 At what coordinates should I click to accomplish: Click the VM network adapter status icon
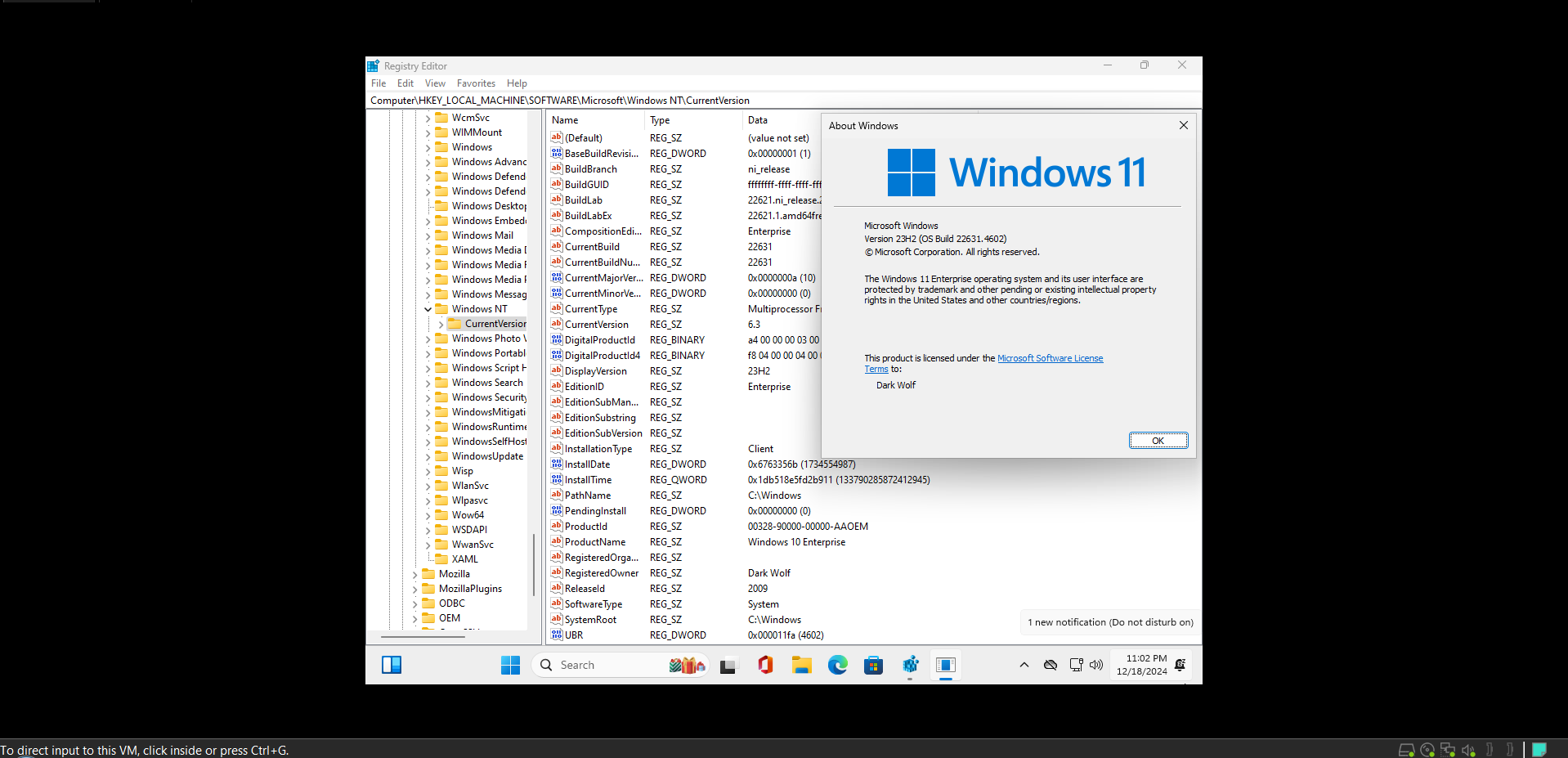click(1448, 750)
